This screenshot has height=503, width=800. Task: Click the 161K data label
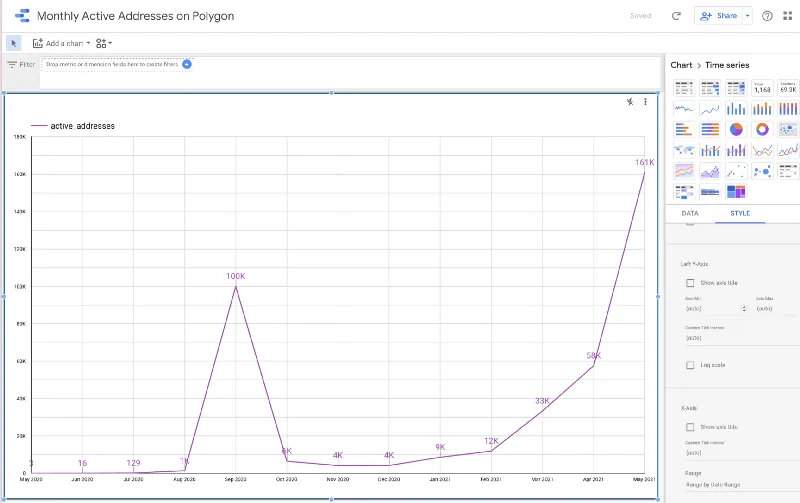(x=644, y=162)
